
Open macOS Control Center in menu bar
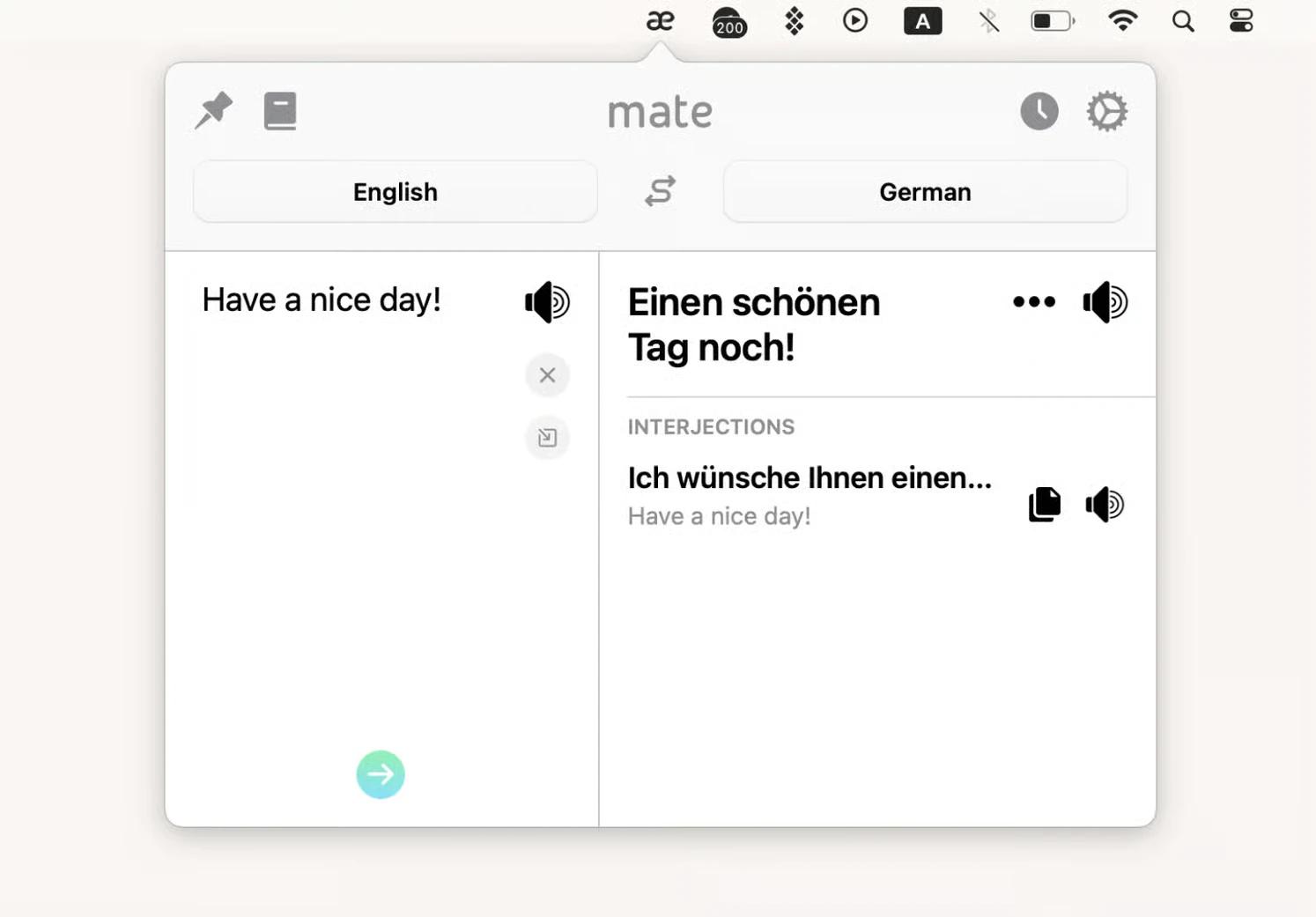tap(1241, 21)
